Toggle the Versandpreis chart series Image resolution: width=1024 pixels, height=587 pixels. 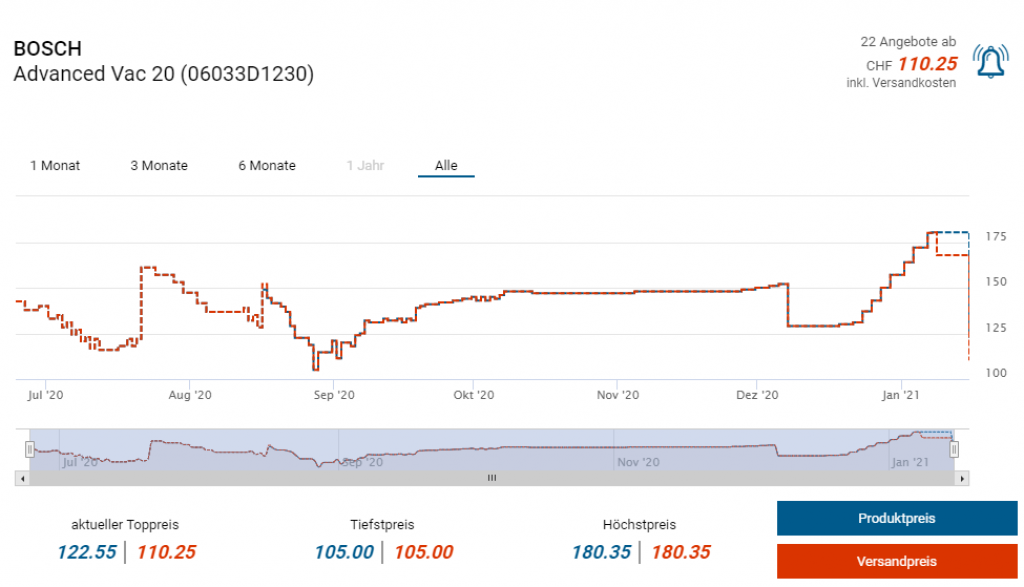tap(896, 562)
